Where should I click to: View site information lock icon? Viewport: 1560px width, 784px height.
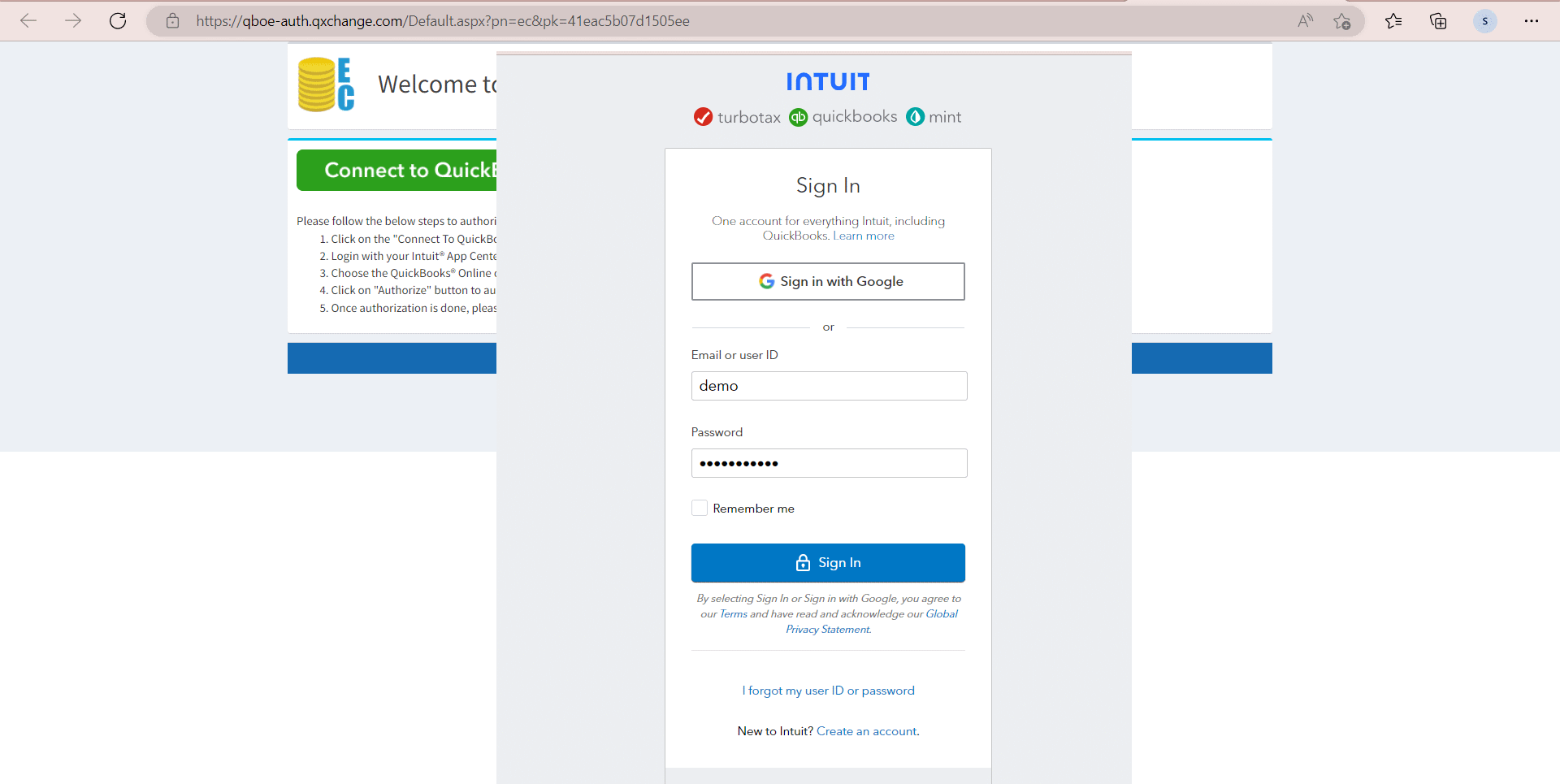point(172,21)
